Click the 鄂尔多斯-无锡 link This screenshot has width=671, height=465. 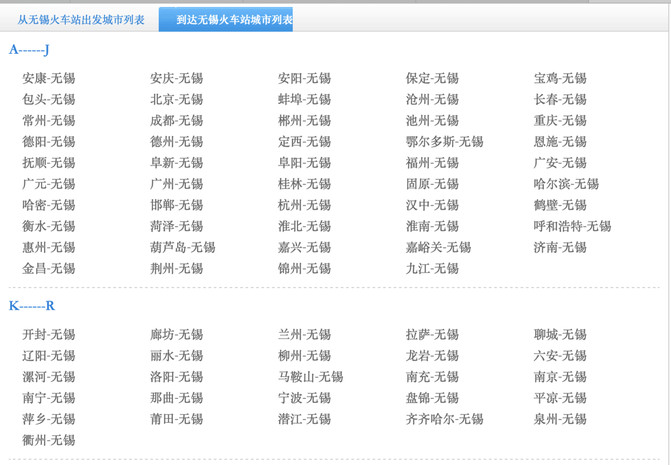pos(444,142)
